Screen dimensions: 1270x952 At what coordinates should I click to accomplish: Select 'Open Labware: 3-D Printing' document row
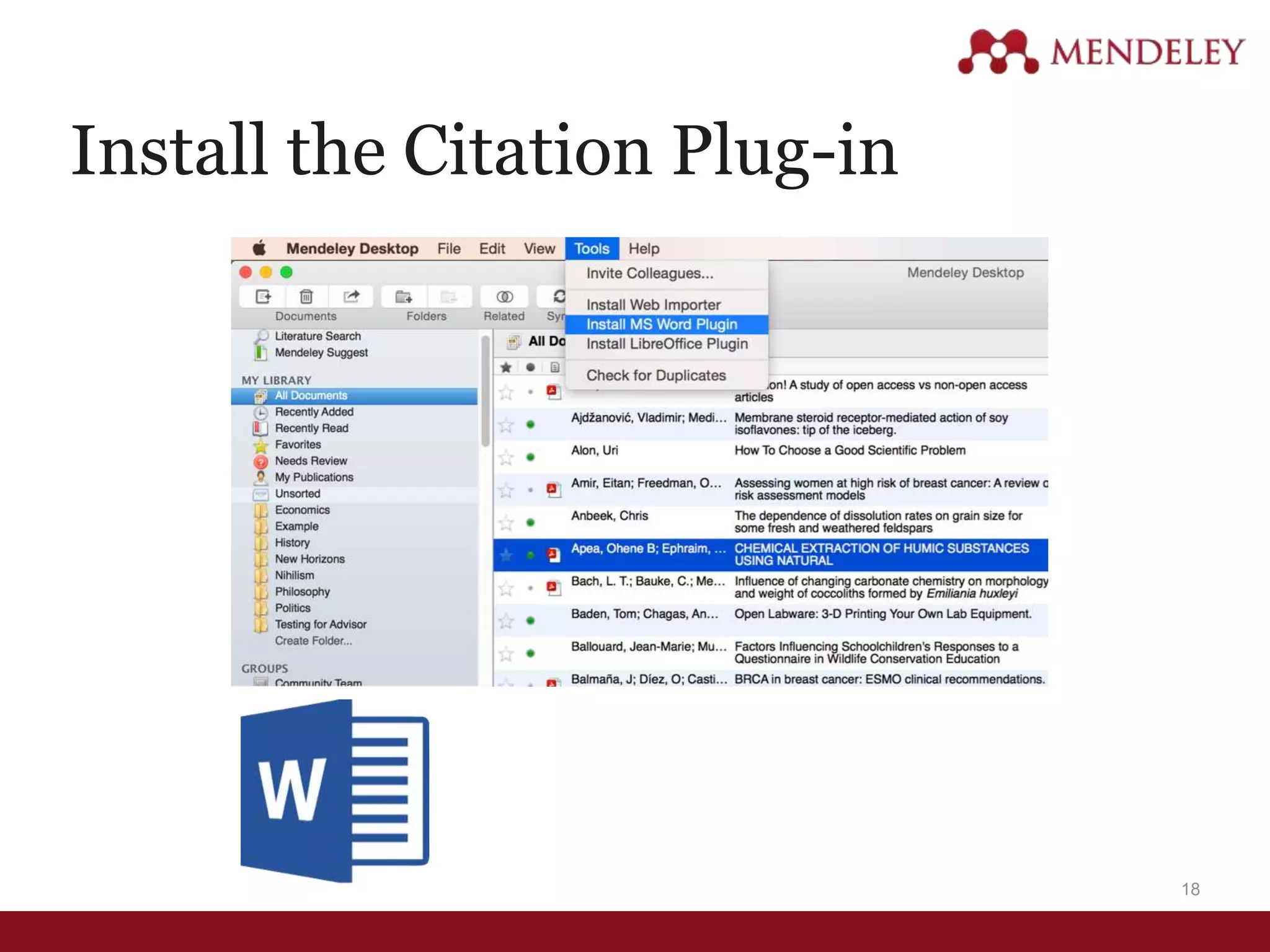(x=771, y=620)
